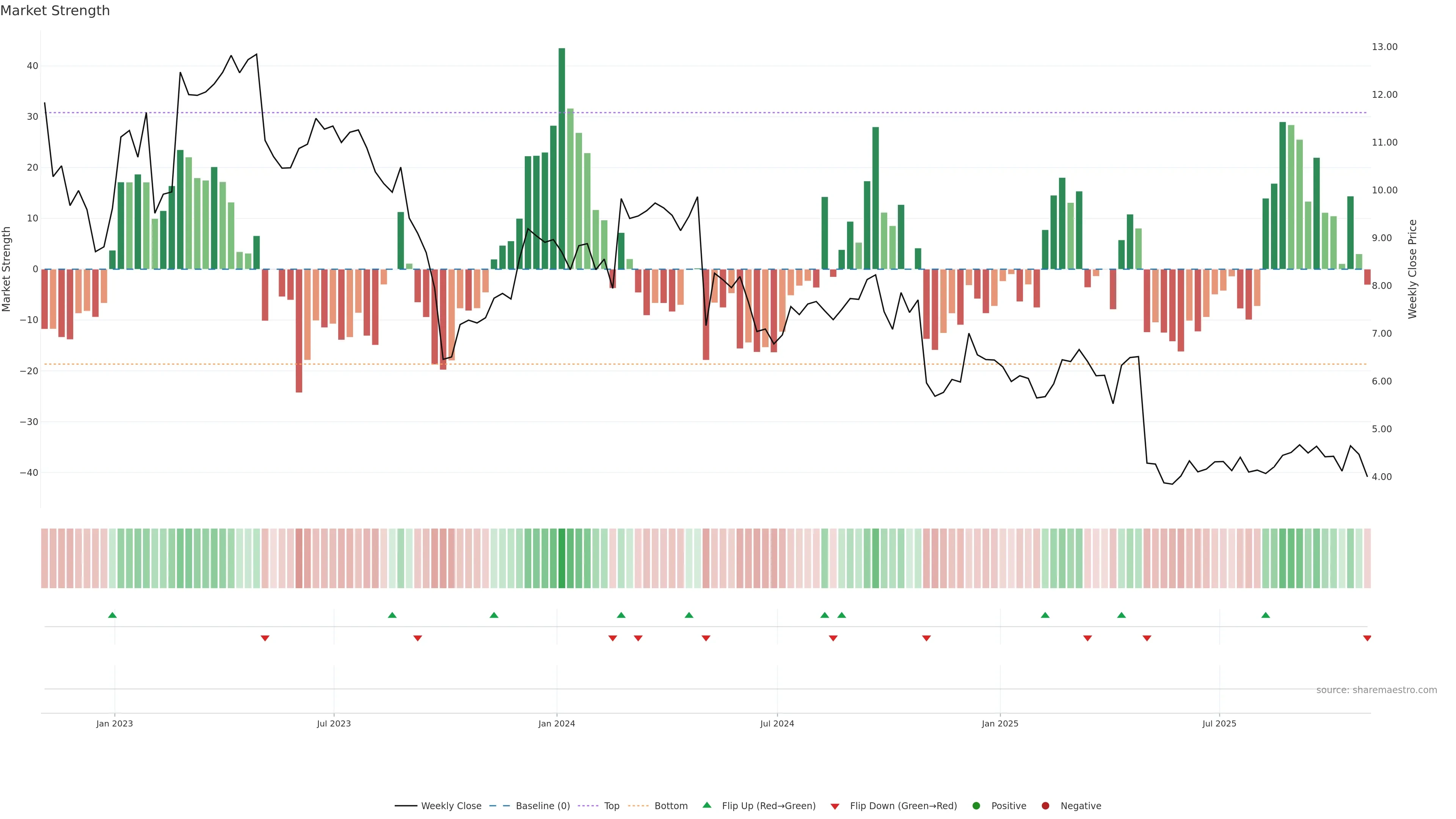
Task: Click Positive green circle legend icon
Action: [976, 806]
